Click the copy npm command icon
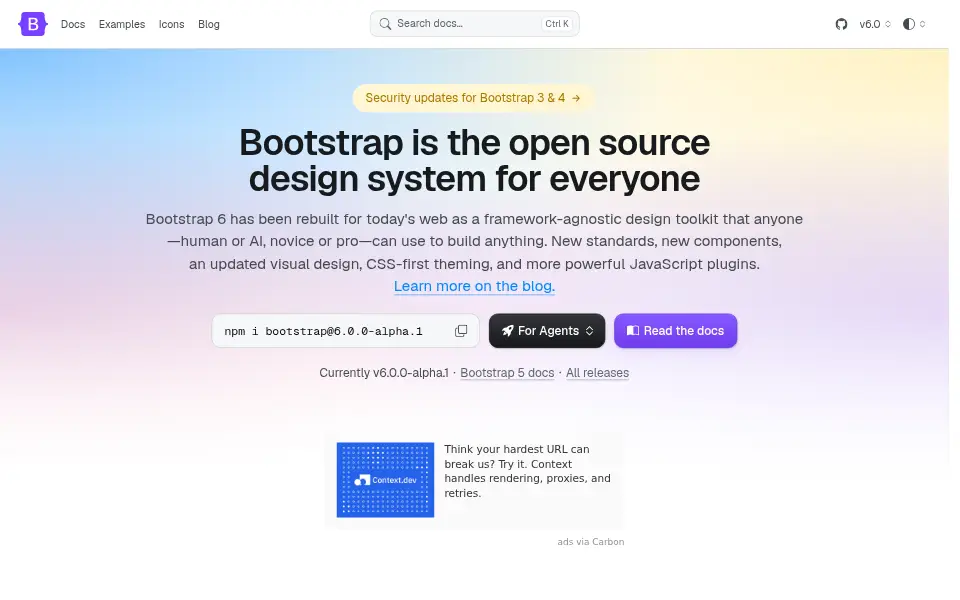Image resolution: width=960 pixels, height=600 pixels. [x=461, y=331]
